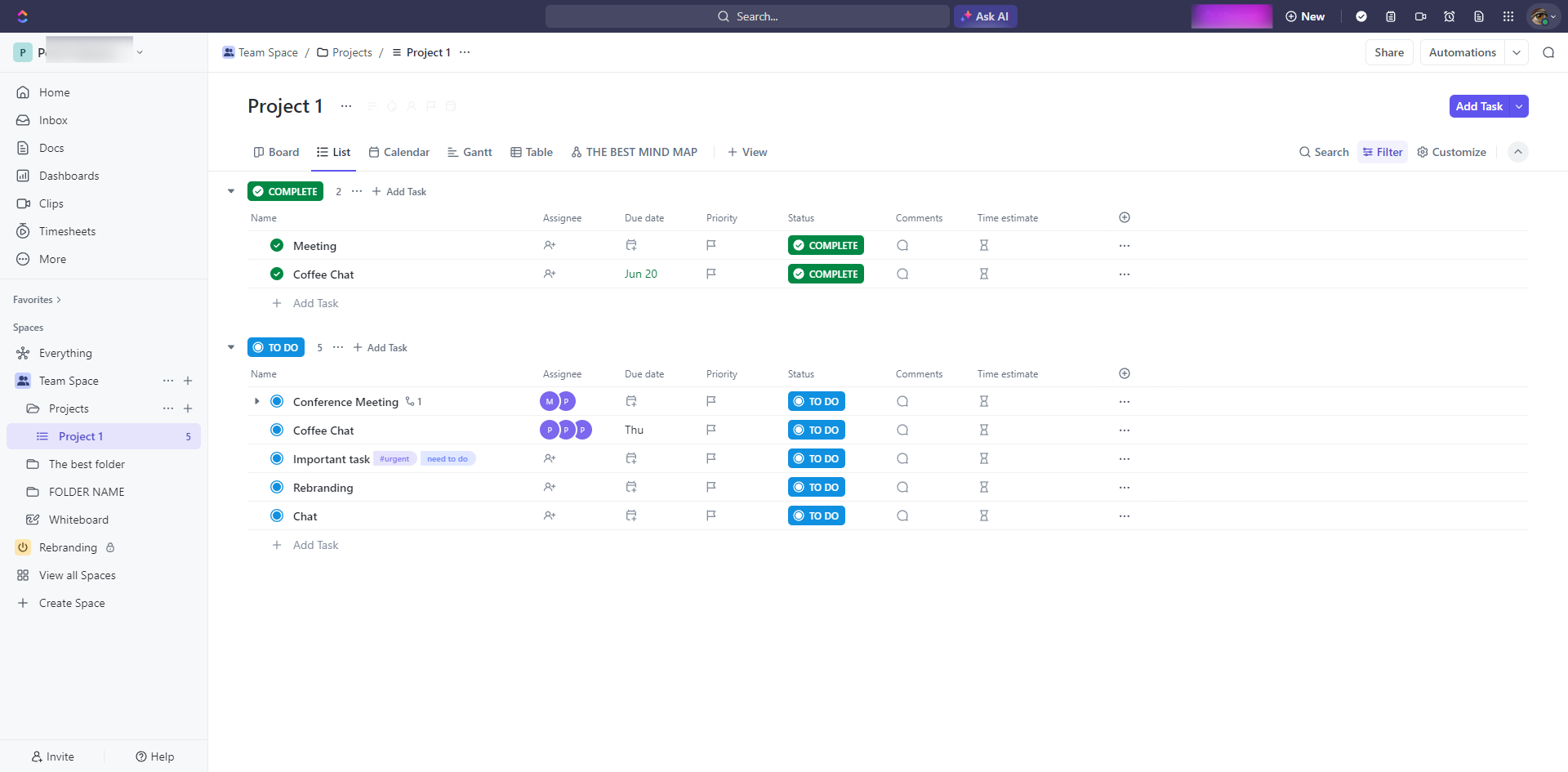Viewport: 1568px width, 772px height.
Task: Click the Share button
Action: [1388, 52]
